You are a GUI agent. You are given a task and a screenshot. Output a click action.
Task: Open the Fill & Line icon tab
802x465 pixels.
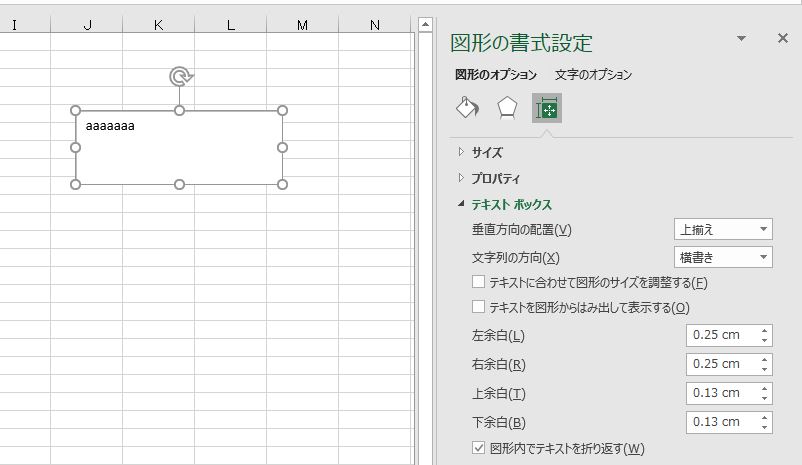point(467,108)
